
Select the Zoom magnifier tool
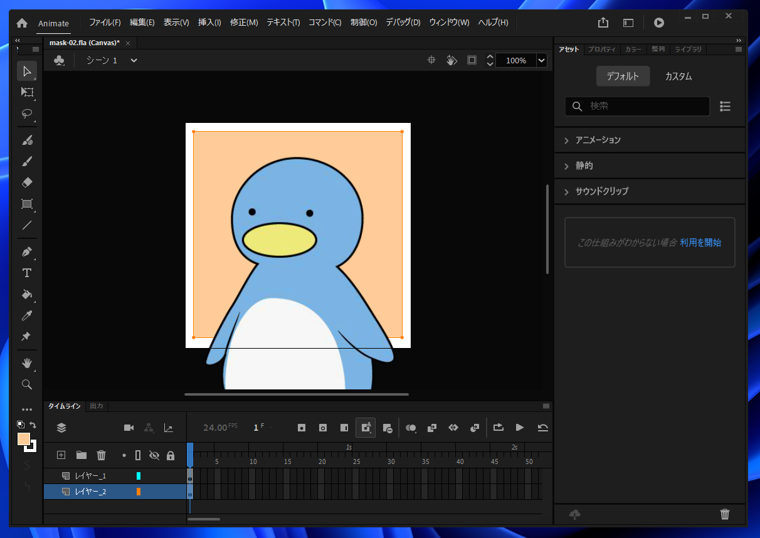coord(27,384)
